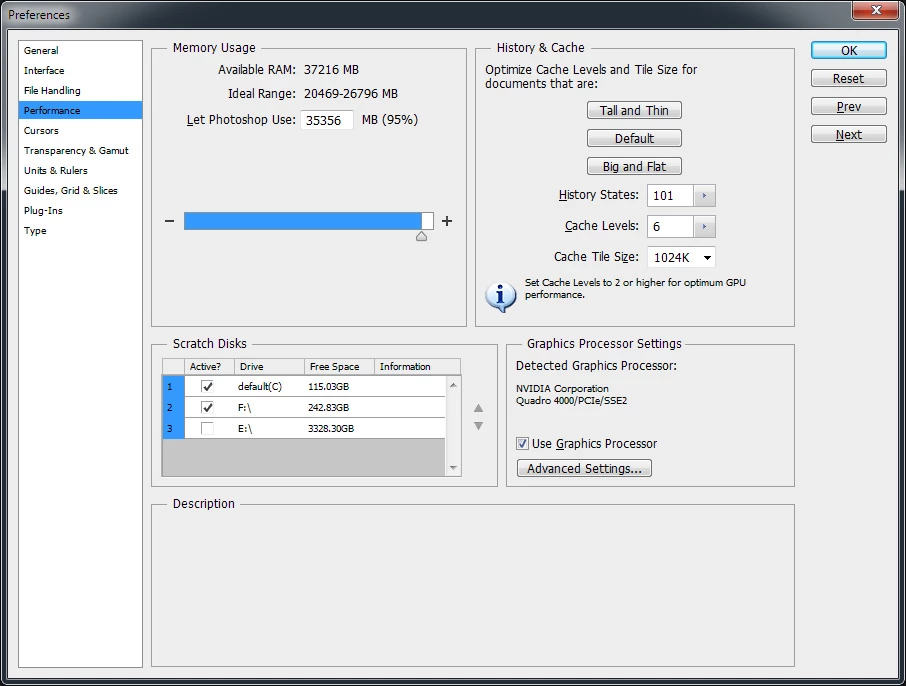The height and width of the screenshot is (686, 906).
Task: Click the Active? column header
Action: click(x=209, y=366)
